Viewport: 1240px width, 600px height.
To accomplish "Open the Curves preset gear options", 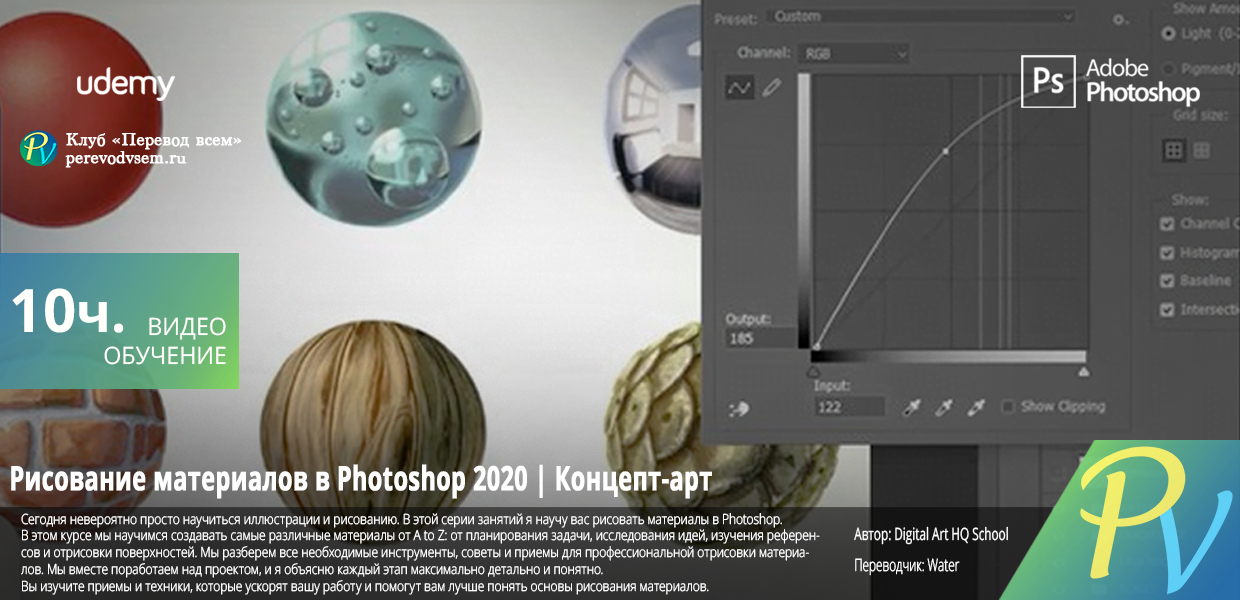I will tap(1119, 18).
